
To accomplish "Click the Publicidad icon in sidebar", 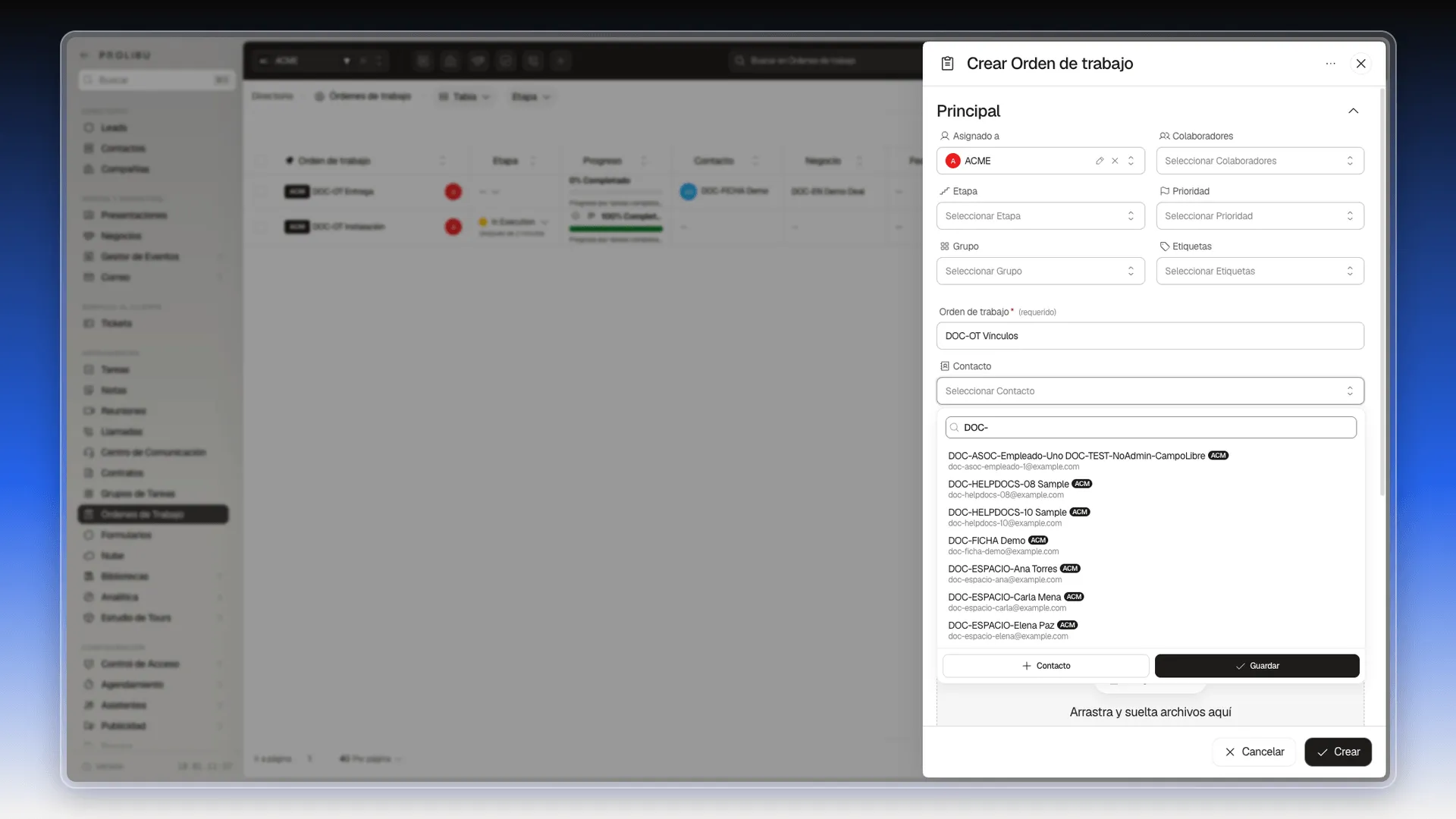I will pyautogui.click(x=89, y=726).
